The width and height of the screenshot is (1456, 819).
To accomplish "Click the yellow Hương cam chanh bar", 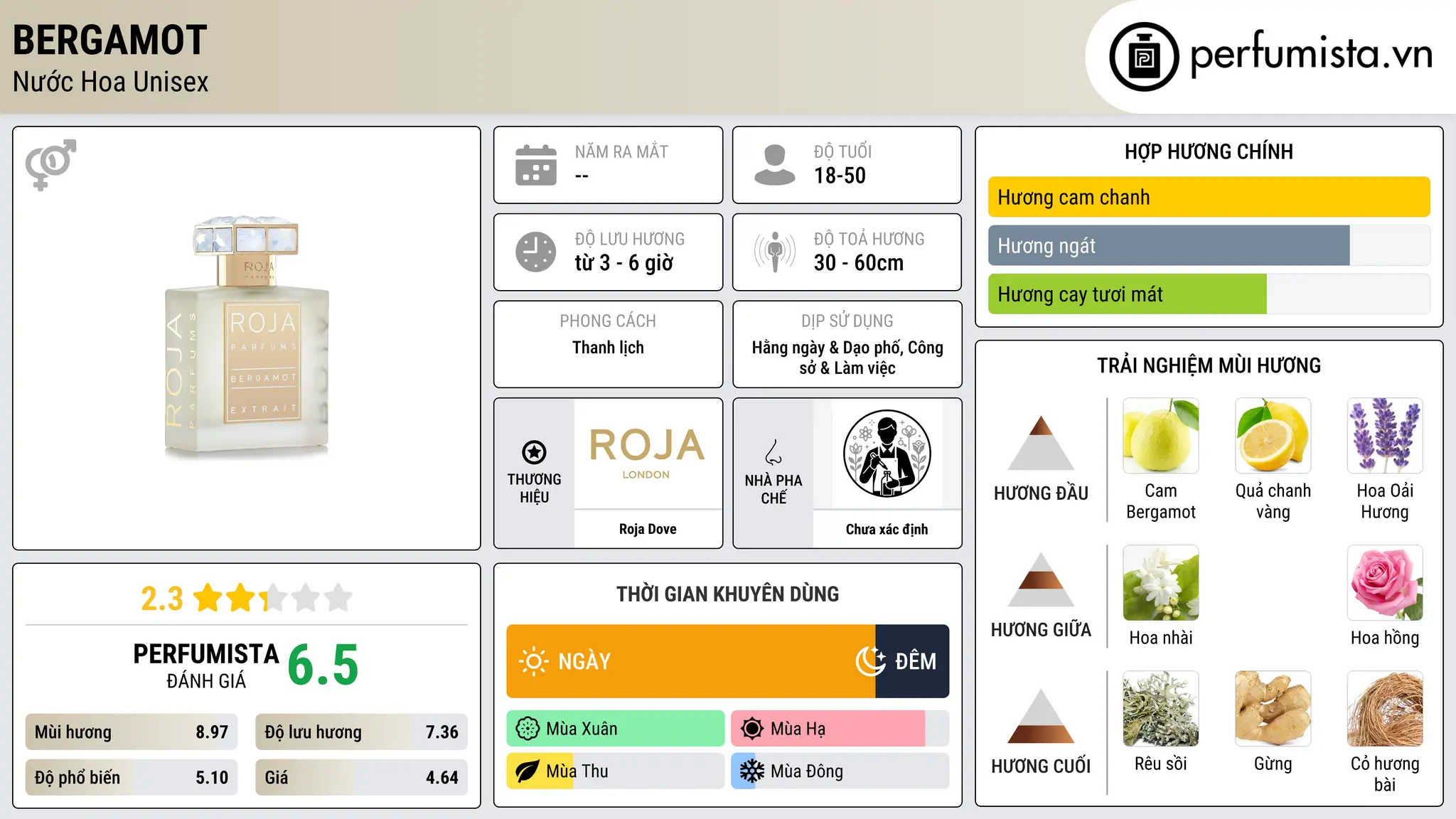I will 1209,197.
